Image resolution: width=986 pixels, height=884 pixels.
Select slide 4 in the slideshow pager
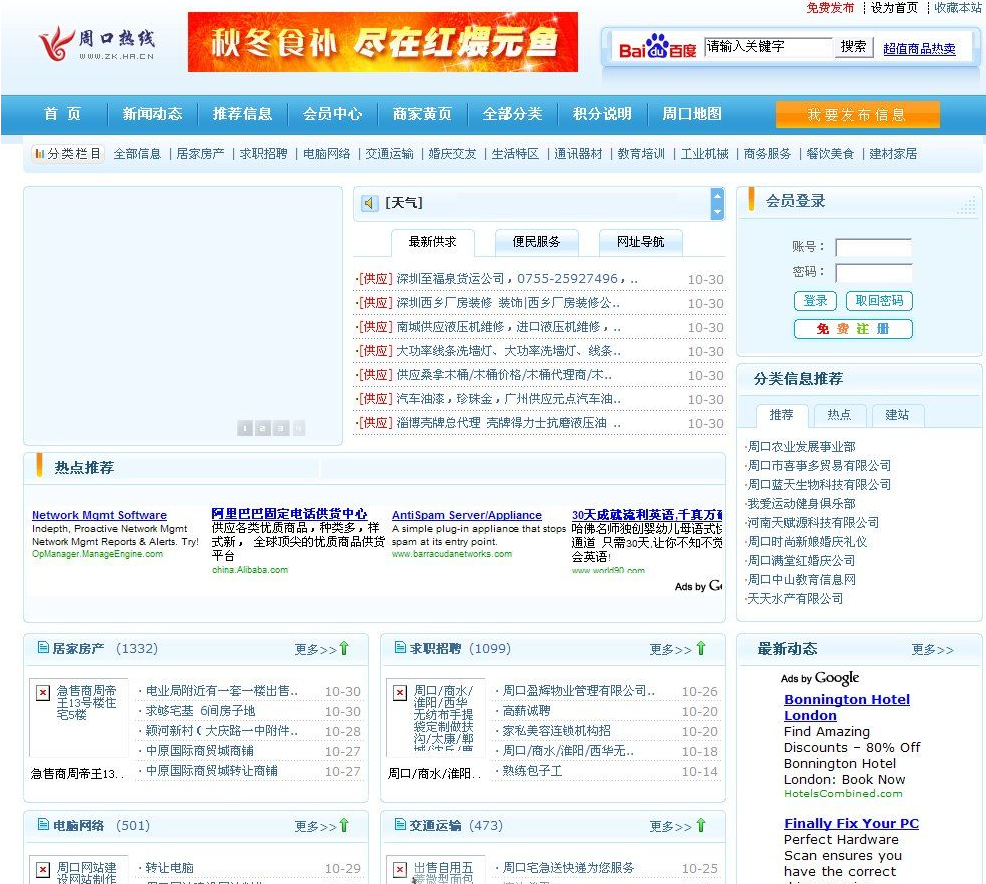click(x=299, y=428)
